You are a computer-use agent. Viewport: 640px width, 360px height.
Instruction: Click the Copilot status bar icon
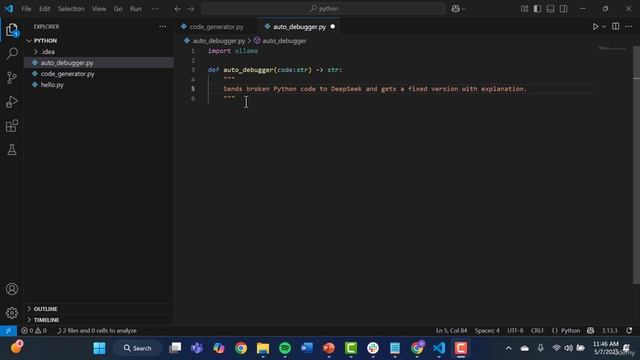point(590,331)
